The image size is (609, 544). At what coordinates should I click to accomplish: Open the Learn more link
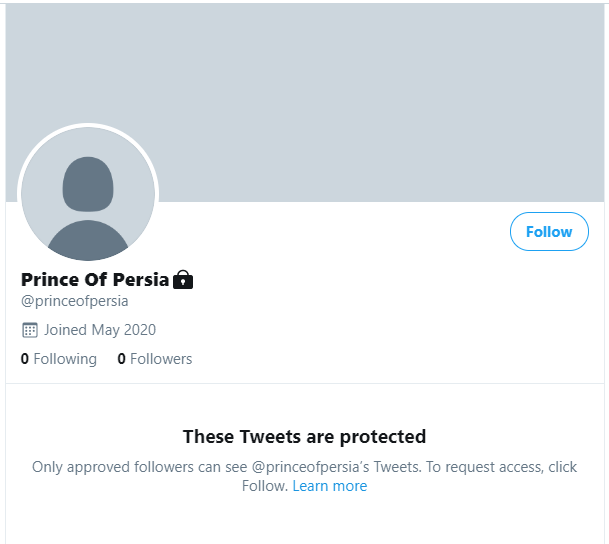[330, 486]
